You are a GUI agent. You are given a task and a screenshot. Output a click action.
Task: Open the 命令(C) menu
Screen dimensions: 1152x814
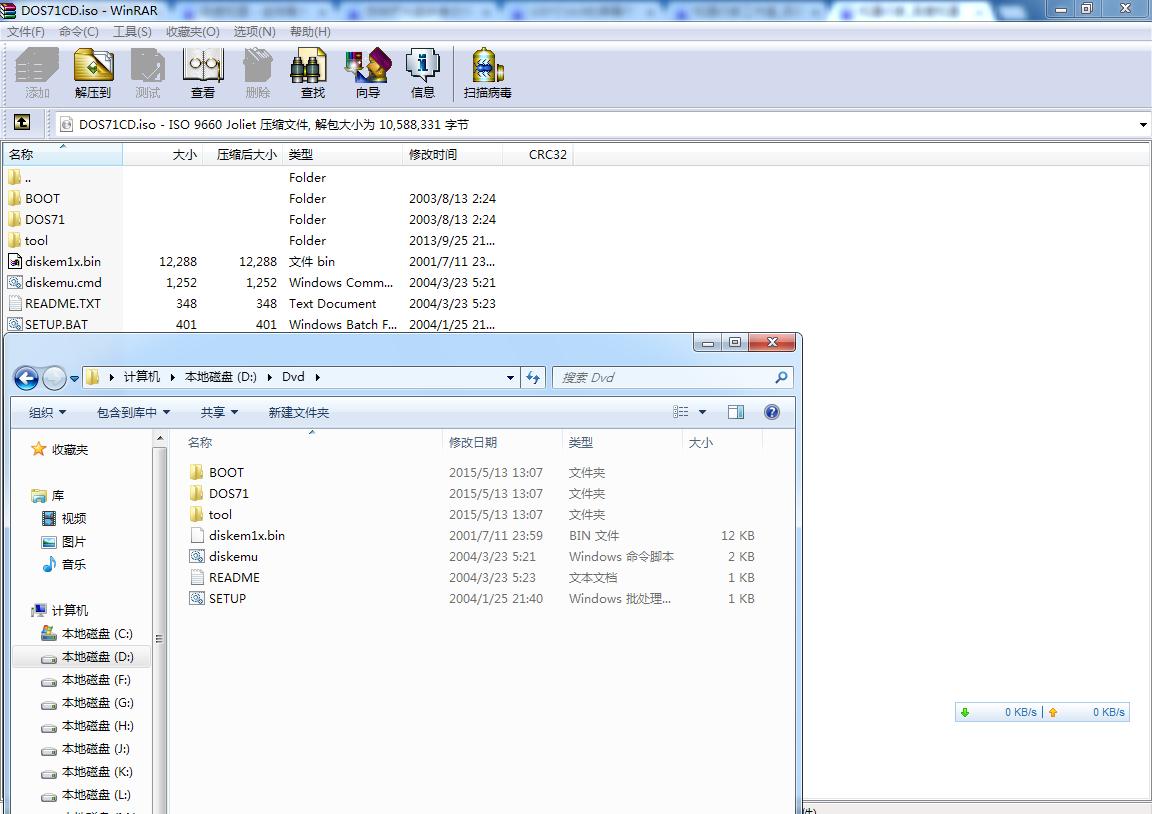click(79, 32)
